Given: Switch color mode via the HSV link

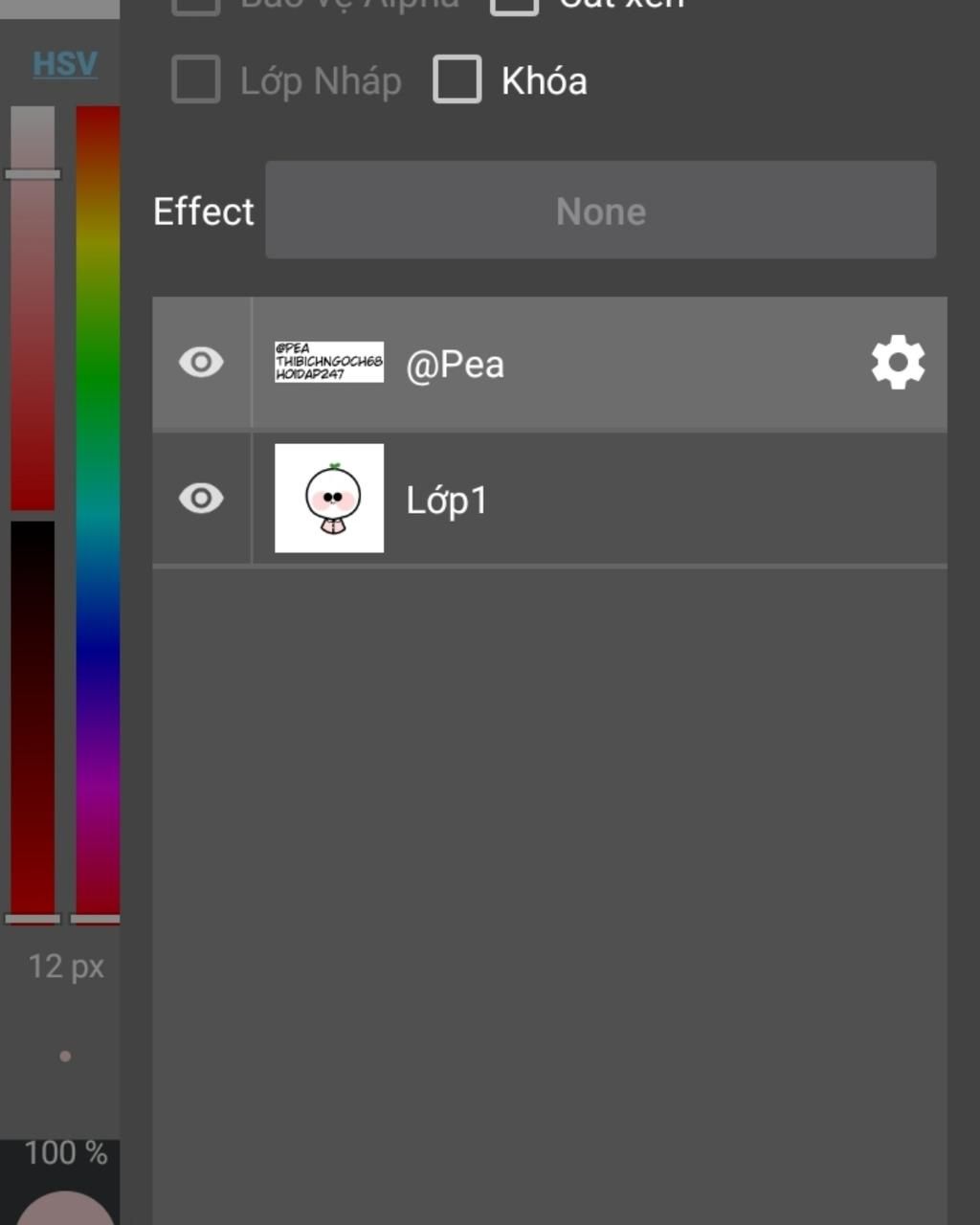Looking at the screenshot, I should click(x=65, y=64).
